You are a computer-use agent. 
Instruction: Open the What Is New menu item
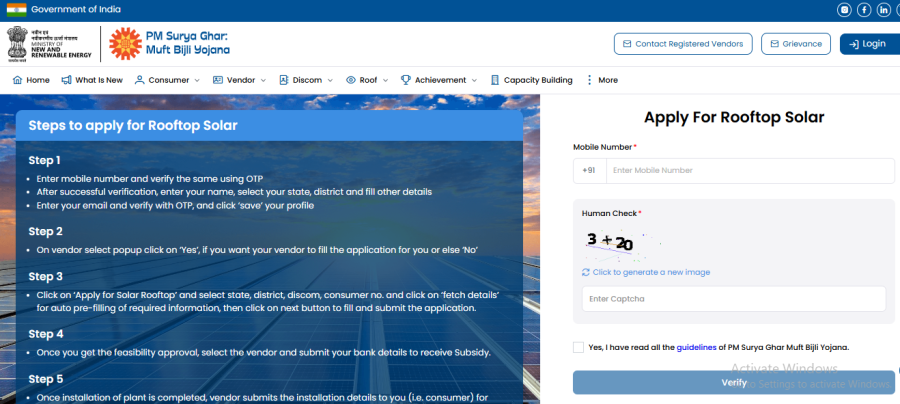pos(92,80)
